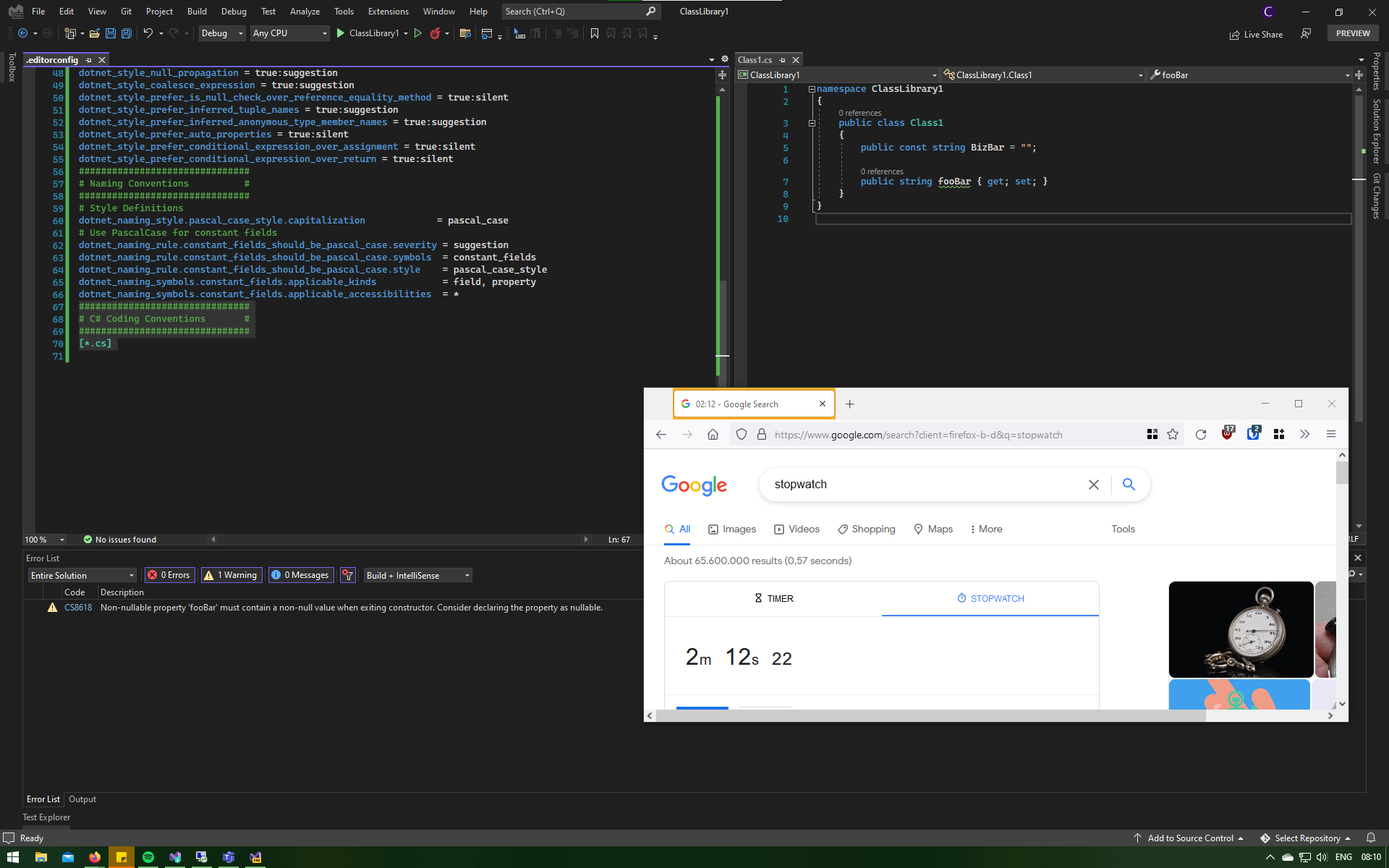Click the Undo icon in the toolbar
The image size is (1389, 868).
click(148, 33)
